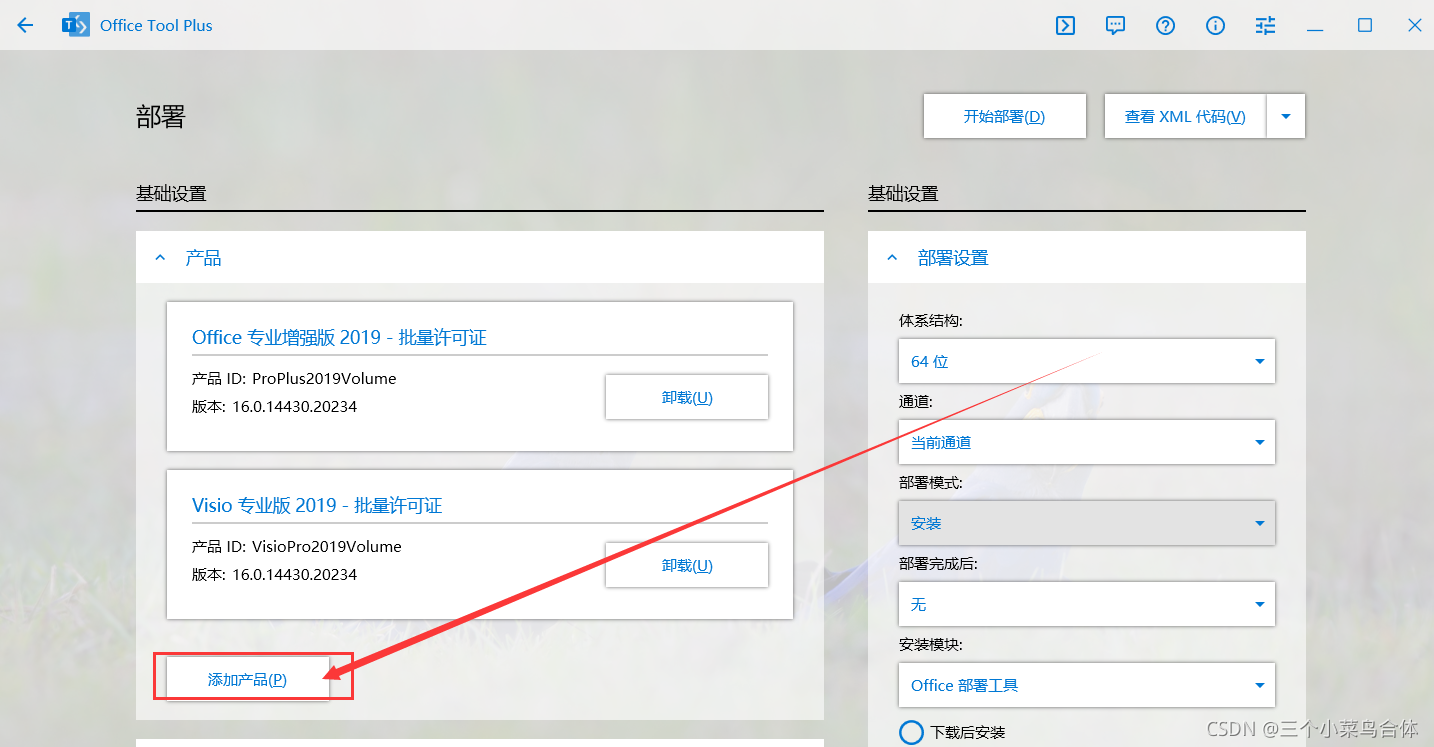The image size is (1434, 747).
Task: Open the 通道 channel dropdown
Action: pos(1087,442)
